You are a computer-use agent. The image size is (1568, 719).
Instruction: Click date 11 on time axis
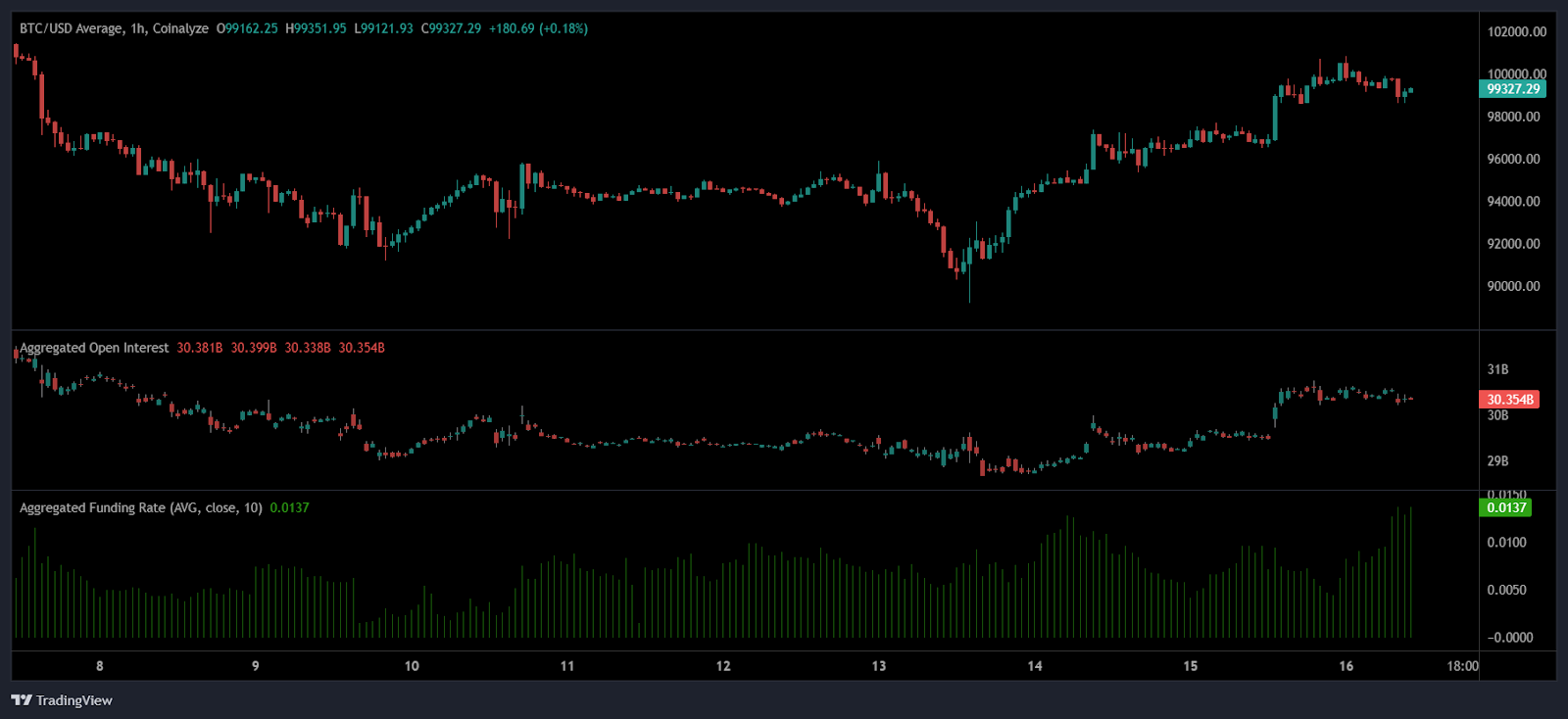point(567,666)
